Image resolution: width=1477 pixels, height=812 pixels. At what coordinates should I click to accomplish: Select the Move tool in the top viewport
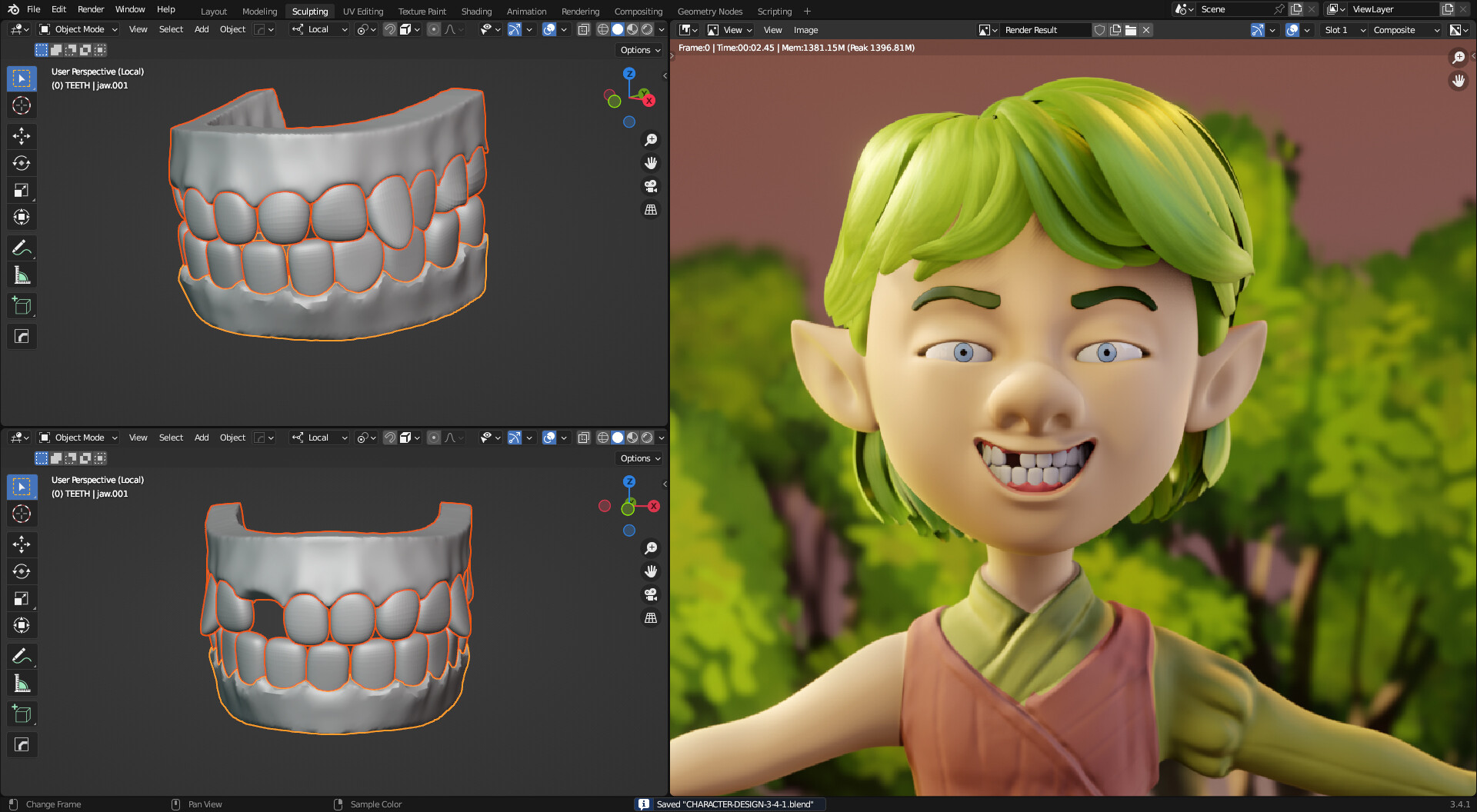[22, 136]
